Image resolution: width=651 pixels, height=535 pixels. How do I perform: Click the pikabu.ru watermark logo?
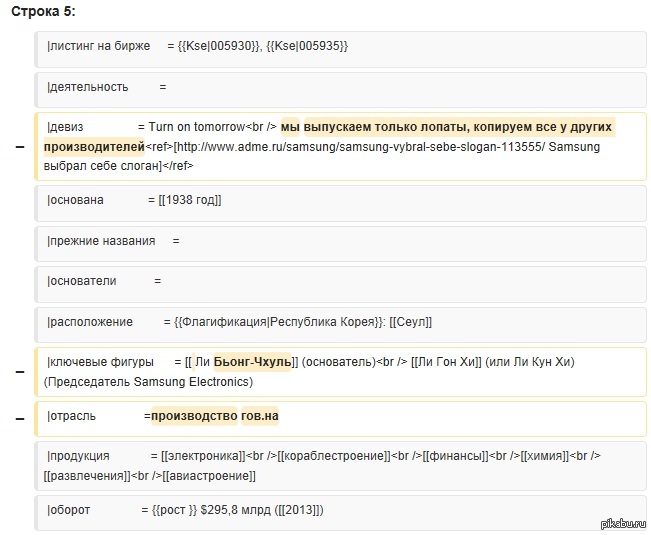tap(620, 523)
